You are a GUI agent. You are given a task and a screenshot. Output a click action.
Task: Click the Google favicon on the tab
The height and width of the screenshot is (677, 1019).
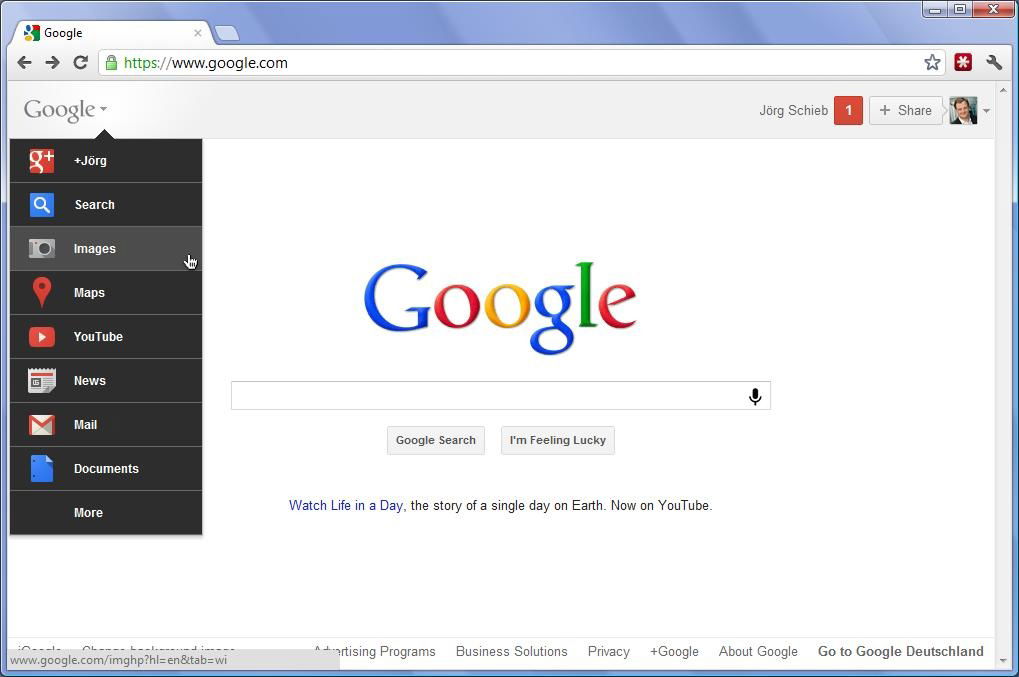coord(31,32)
